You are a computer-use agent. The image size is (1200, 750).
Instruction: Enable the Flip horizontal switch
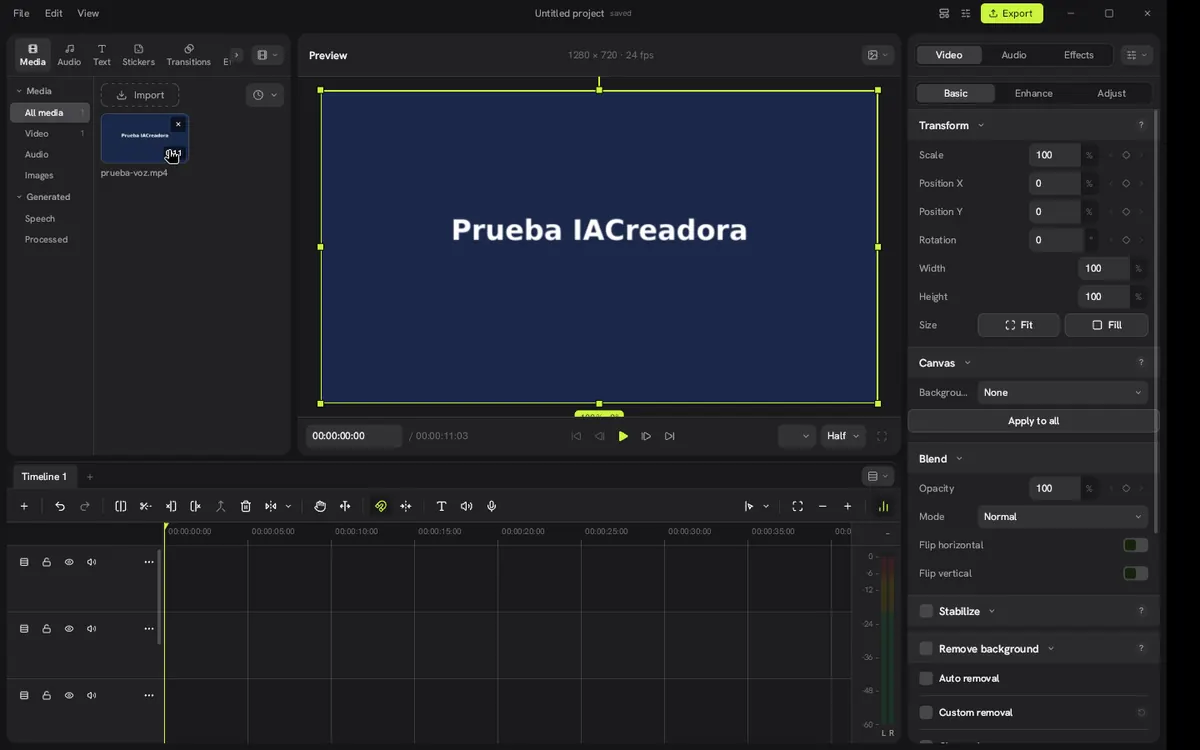pos(1135,545)
